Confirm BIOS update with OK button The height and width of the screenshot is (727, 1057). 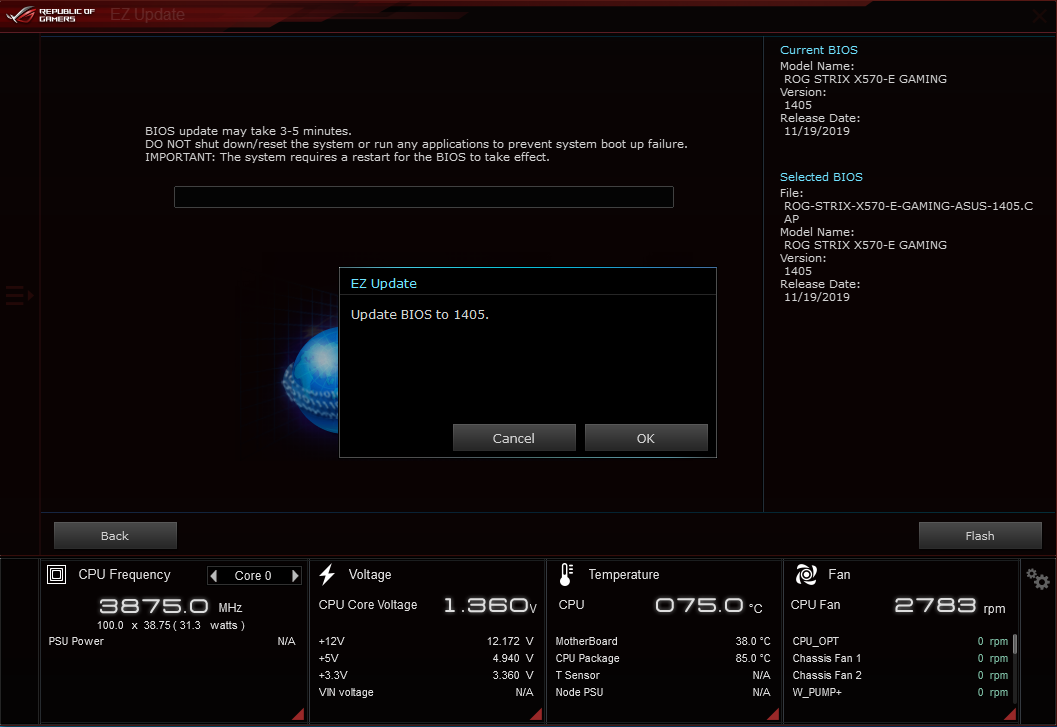646,438
